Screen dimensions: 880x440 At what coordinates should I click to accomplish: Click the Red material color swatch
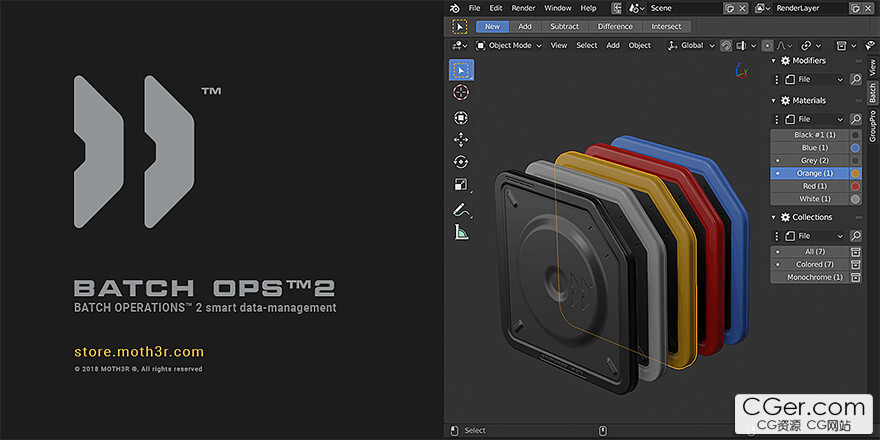855,186
